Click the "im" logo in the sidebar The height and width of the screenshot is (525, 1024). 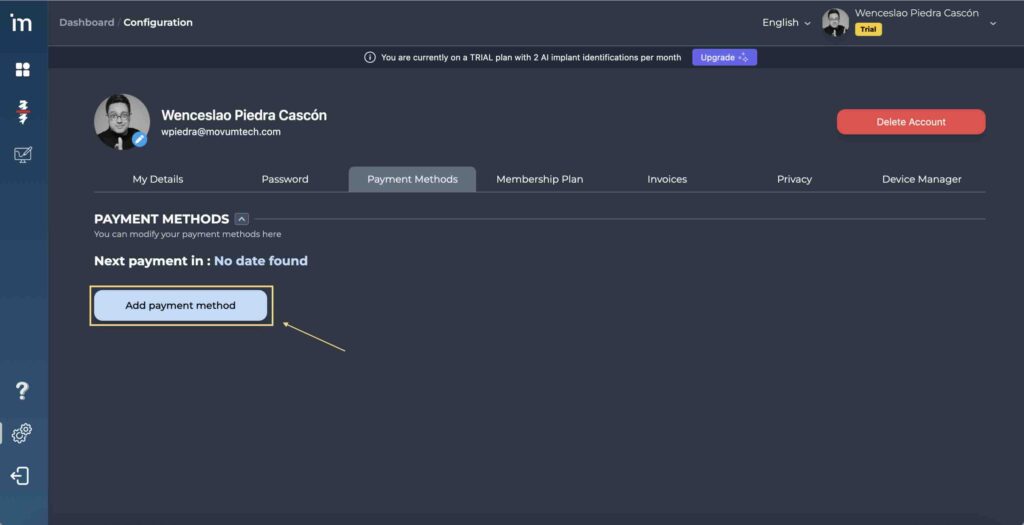click(21, 23)
